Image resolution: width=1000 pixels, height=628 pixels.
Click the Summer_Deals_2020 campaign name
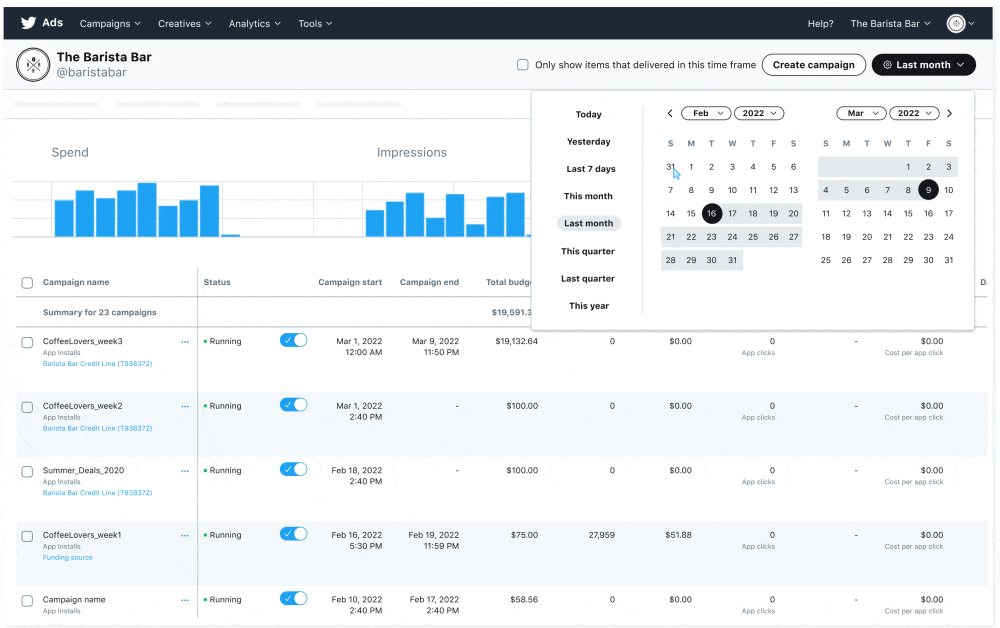click(x=84, y=471)
